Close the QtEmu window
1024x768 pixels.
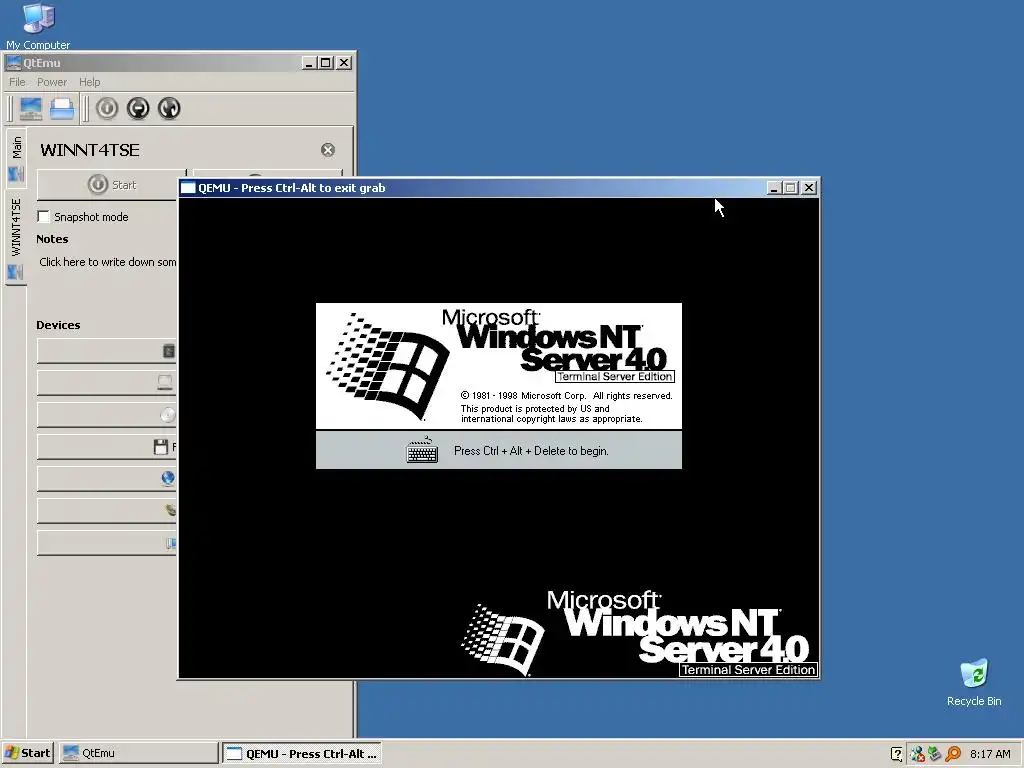tap(344, 63)
